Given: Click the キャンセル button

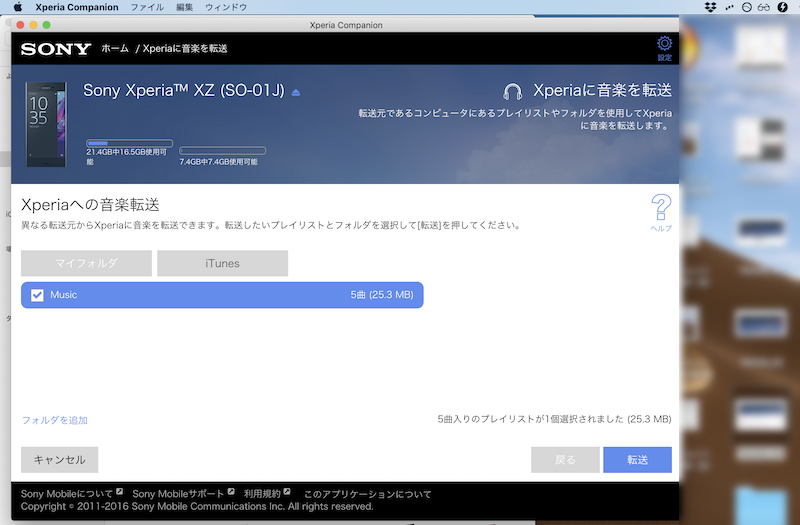Looking at the screenshot, I should (x=60, y=460).
